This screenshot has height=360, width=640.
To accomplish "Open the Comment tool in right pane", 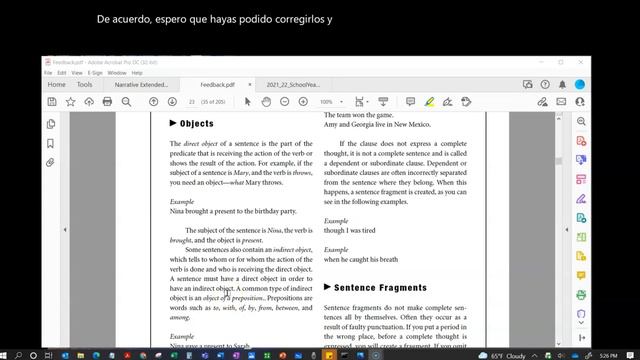I will pos(581,276).
